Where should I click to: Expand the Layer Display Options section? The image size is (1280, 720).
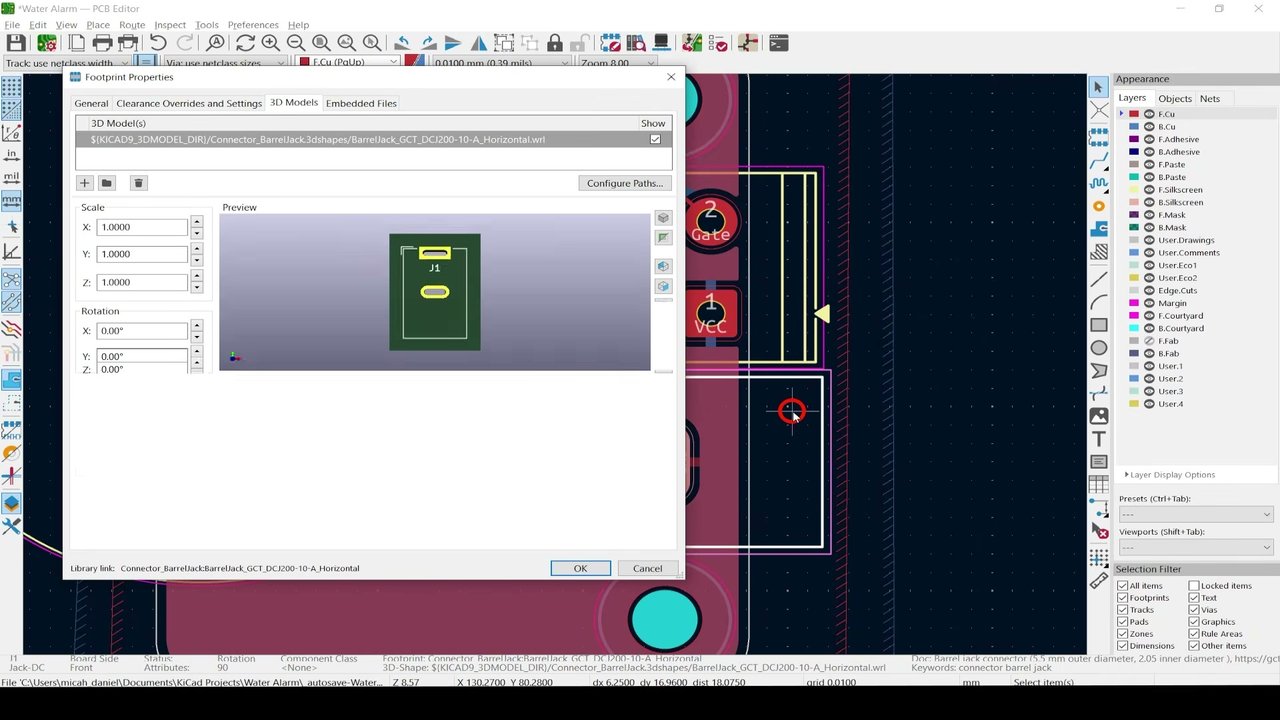coord(1169,475)
